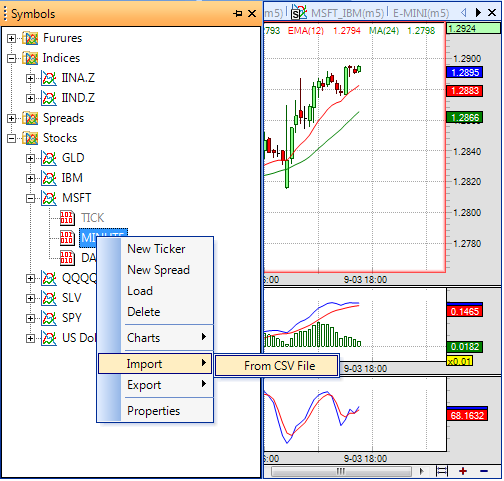Click the red 68.1632 indicator label

click(467, 415)
